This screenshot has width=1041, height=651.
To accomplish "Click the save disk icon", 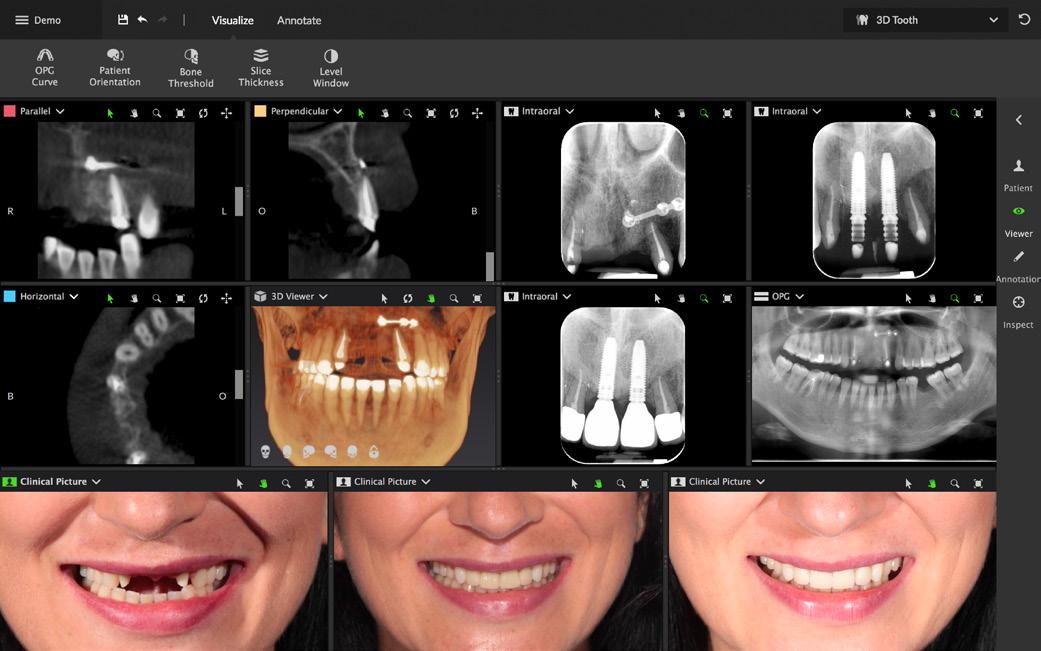I will click(x=123, y=20).
